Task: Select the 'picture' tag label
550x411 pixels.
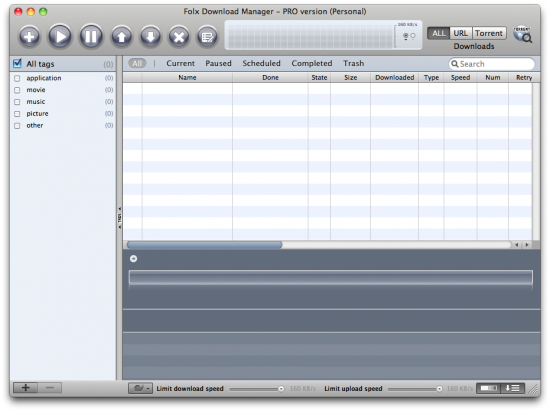Action: 37,114
